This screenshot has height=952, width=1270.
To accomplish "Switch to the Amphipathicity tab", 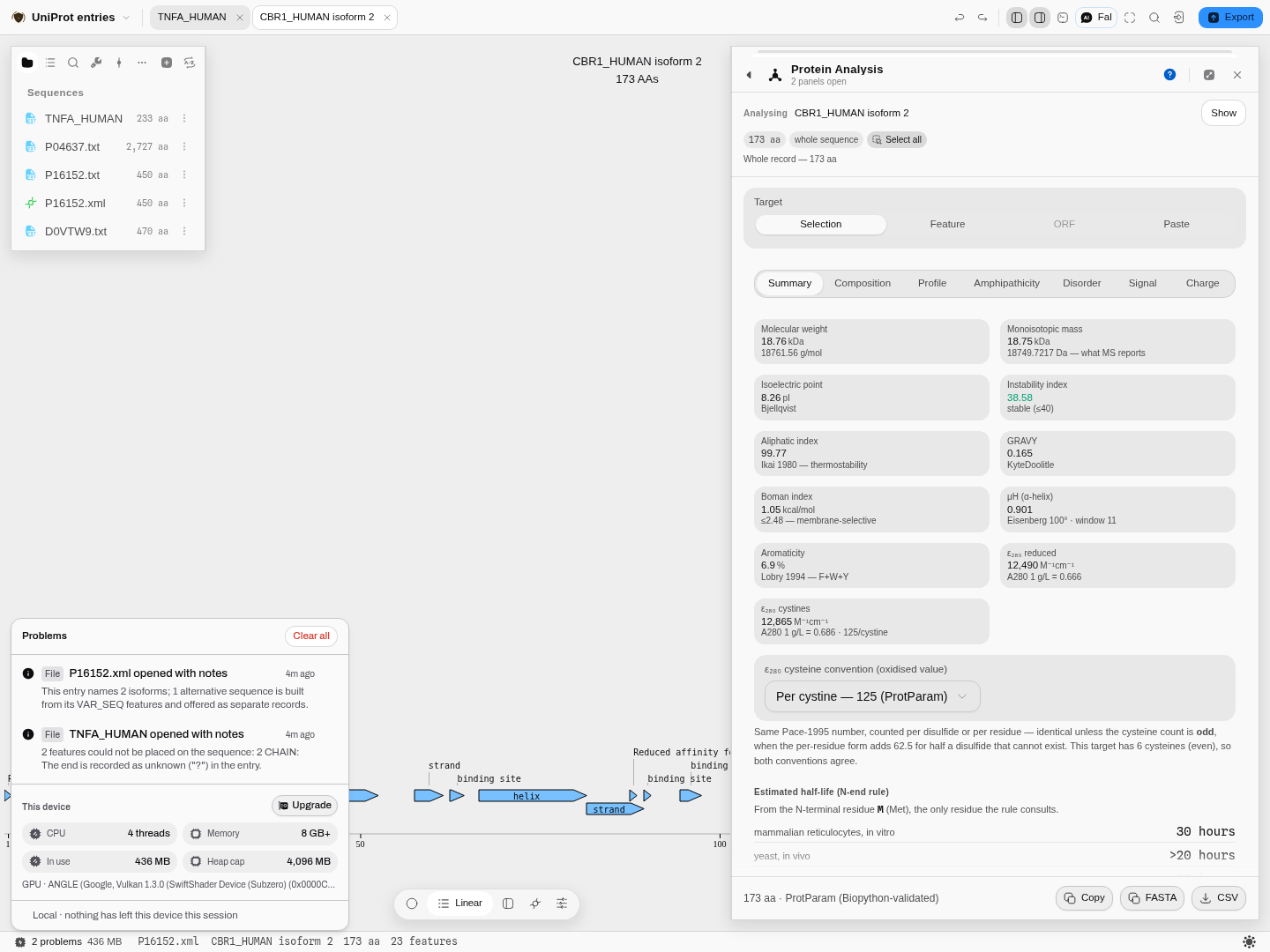I will pos(1006,283).
